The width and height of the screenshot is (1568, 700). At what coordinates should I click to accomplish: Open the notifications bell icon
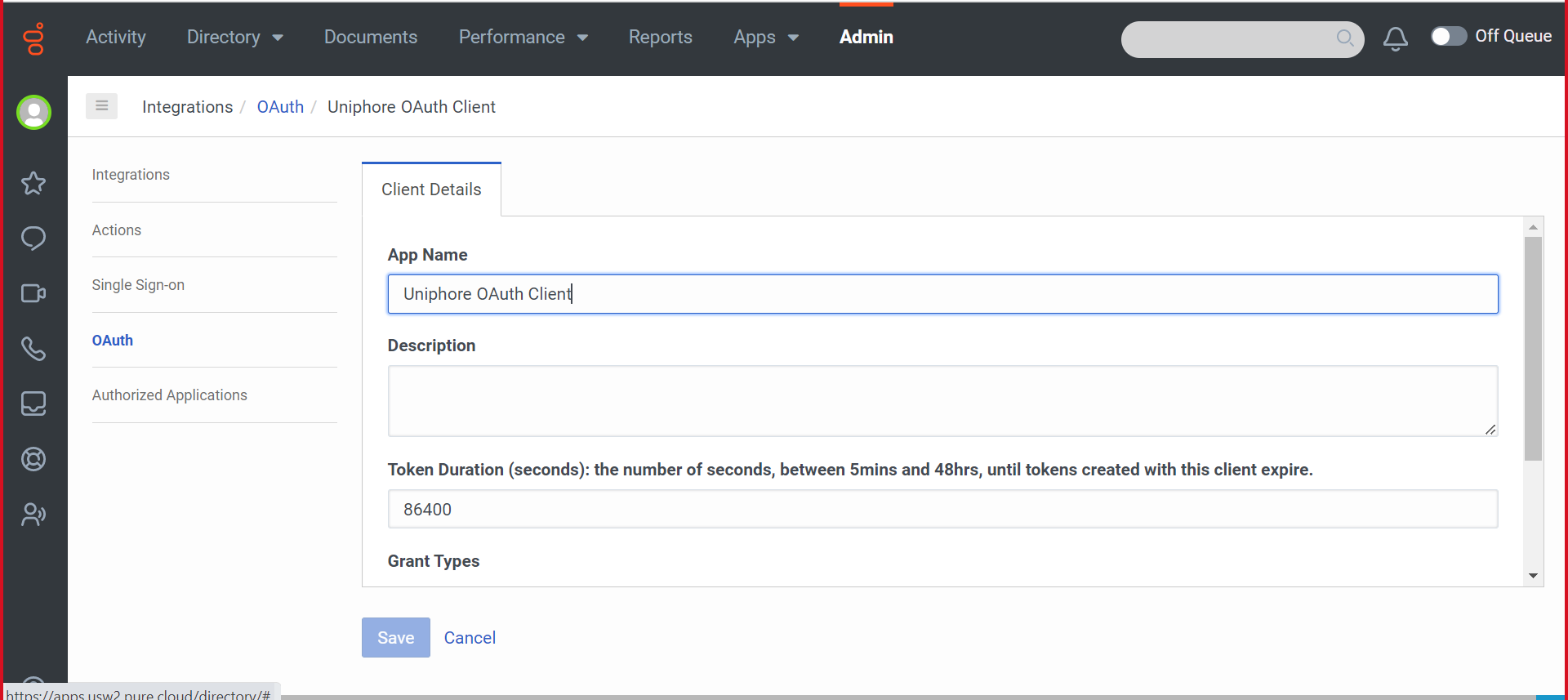[x=1396, y=38]
